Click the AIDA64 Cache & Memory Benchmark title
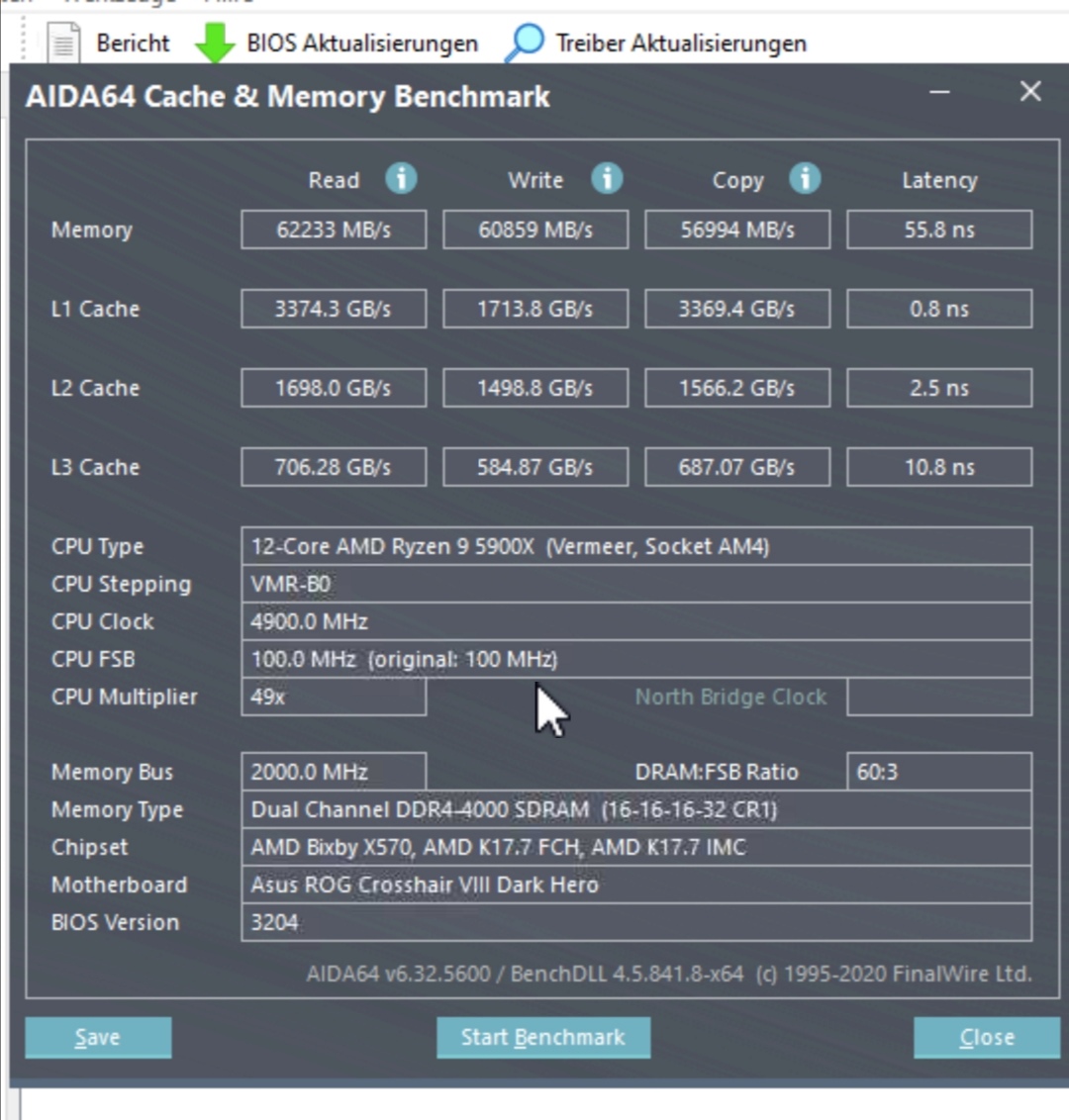Screen dimensions: 1069x1120 pos(288,96)
